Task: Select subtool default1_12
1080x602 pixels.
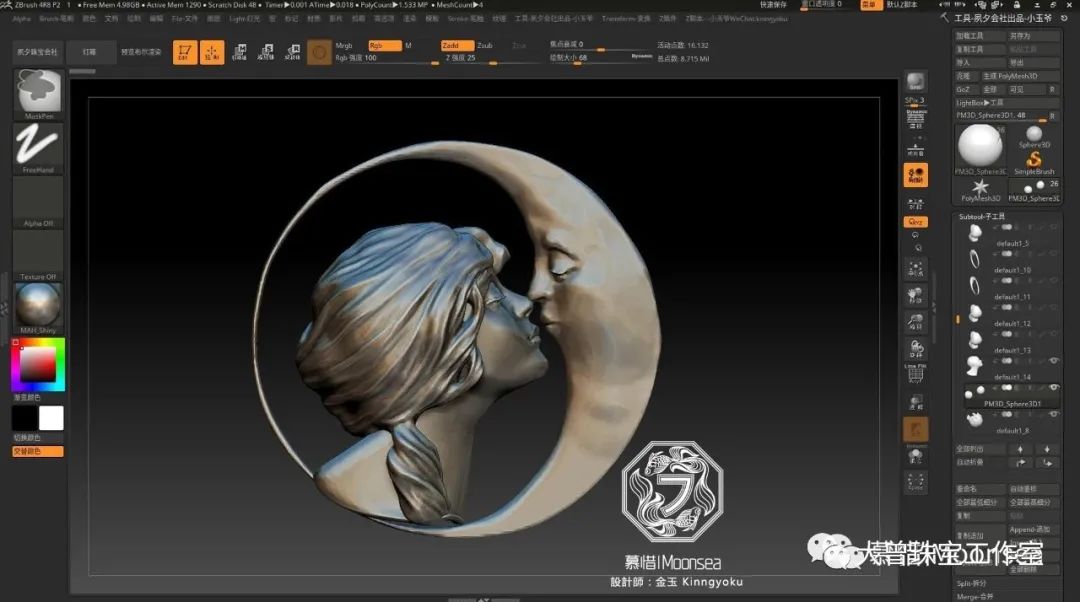Action: click(1010, 316)
